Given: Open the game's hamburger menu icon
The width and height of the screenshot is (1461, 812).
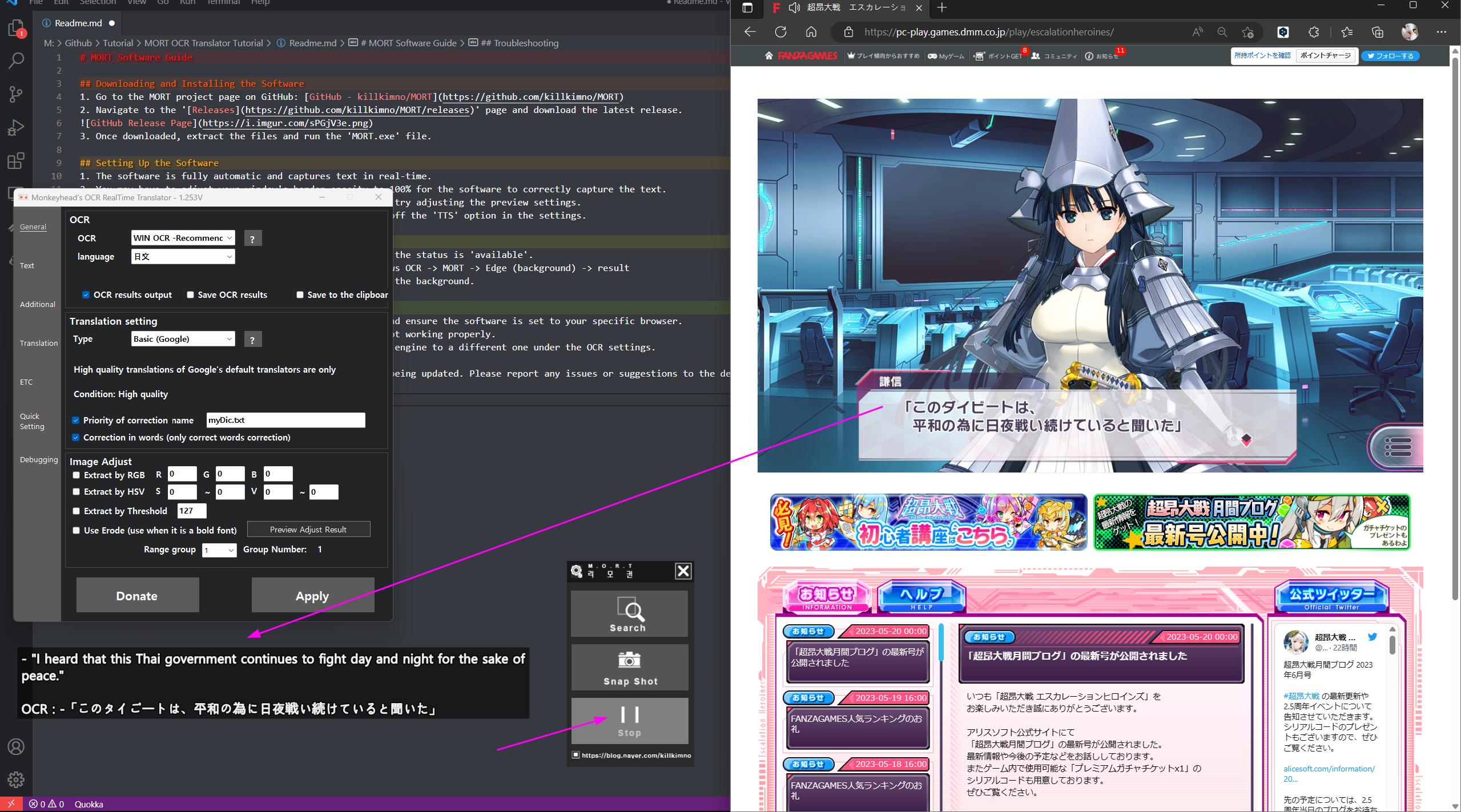Looking at the screenshot, I should 1398,446.
